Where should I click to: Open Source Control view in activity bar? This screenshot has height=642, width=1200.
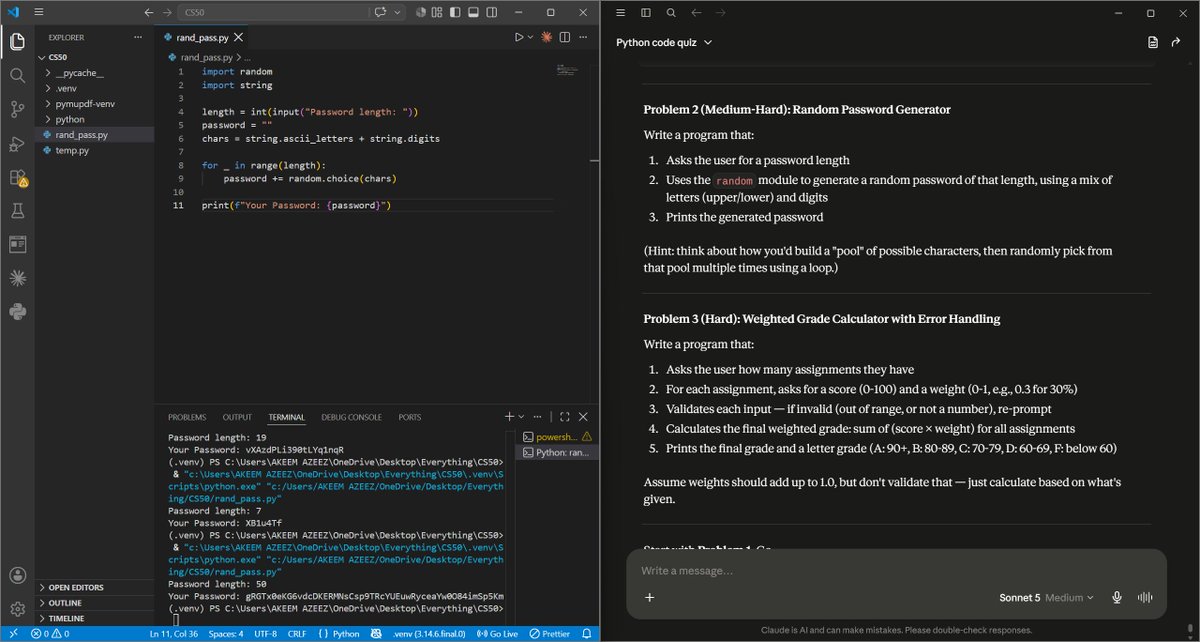(x=17, y=109)
